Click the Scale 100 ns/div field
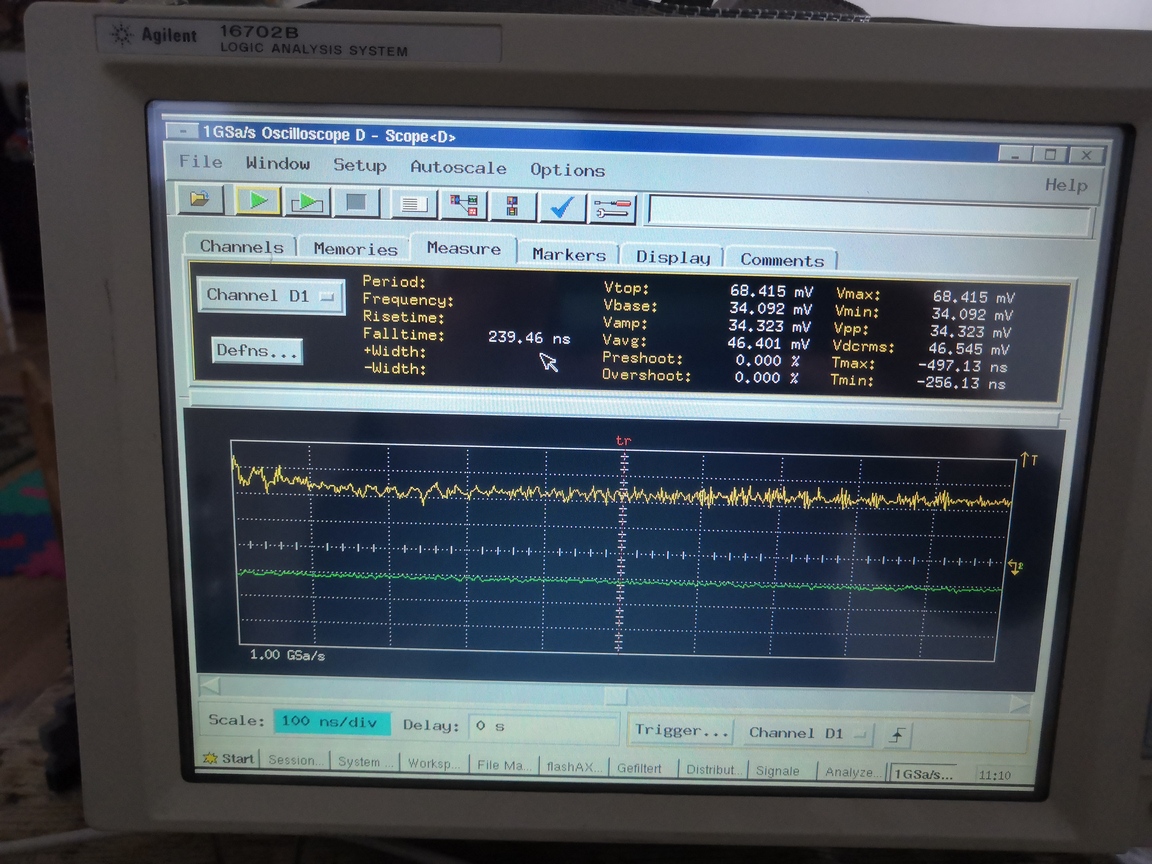The image size is (1152, 864). pyautogui.click(x=331, y=722)
